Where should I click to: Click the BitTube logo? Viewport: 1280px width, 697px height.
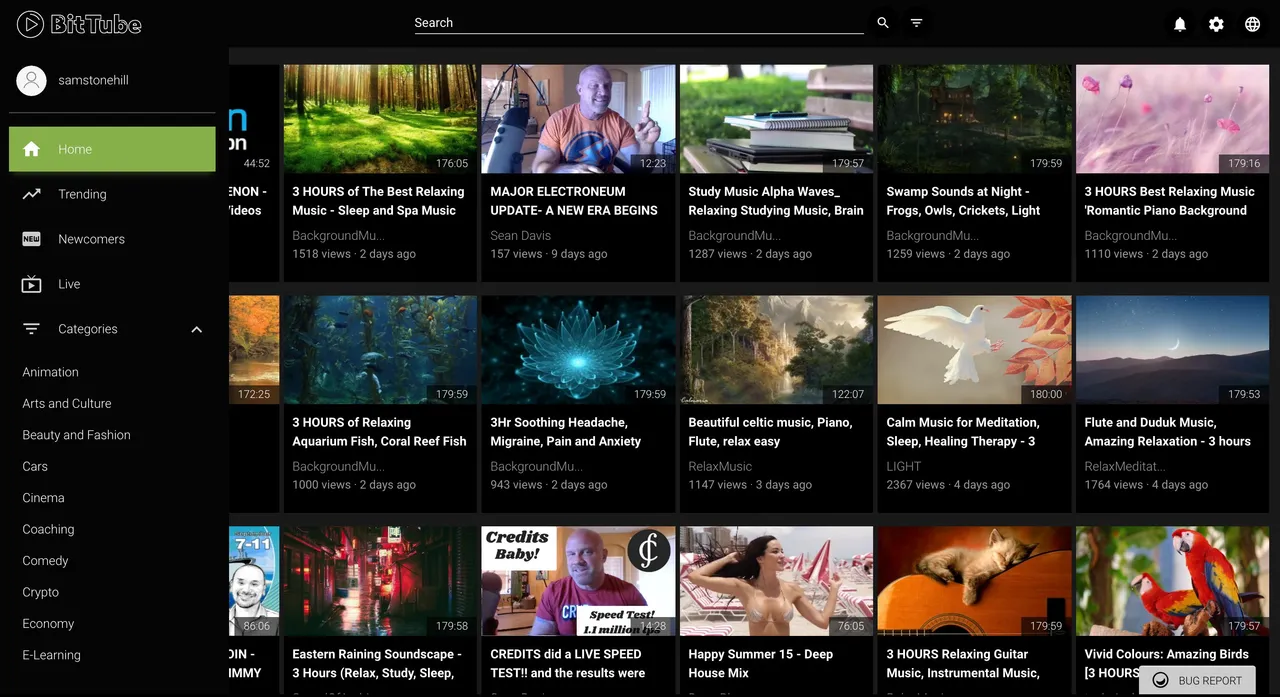click(80, 24)
